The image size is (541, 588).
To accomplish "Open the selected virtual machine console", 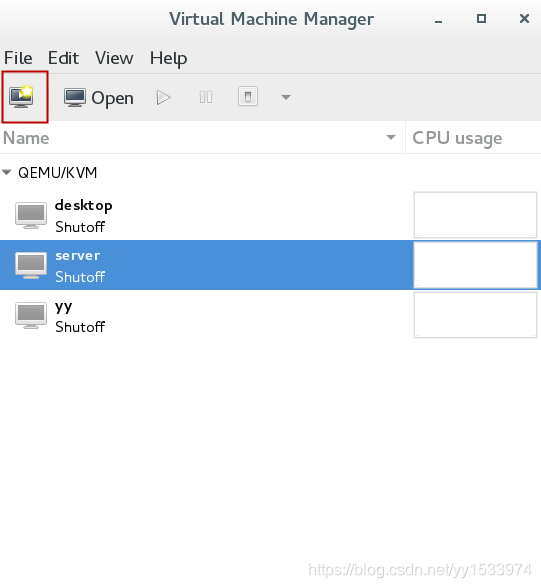I will 99,98.
